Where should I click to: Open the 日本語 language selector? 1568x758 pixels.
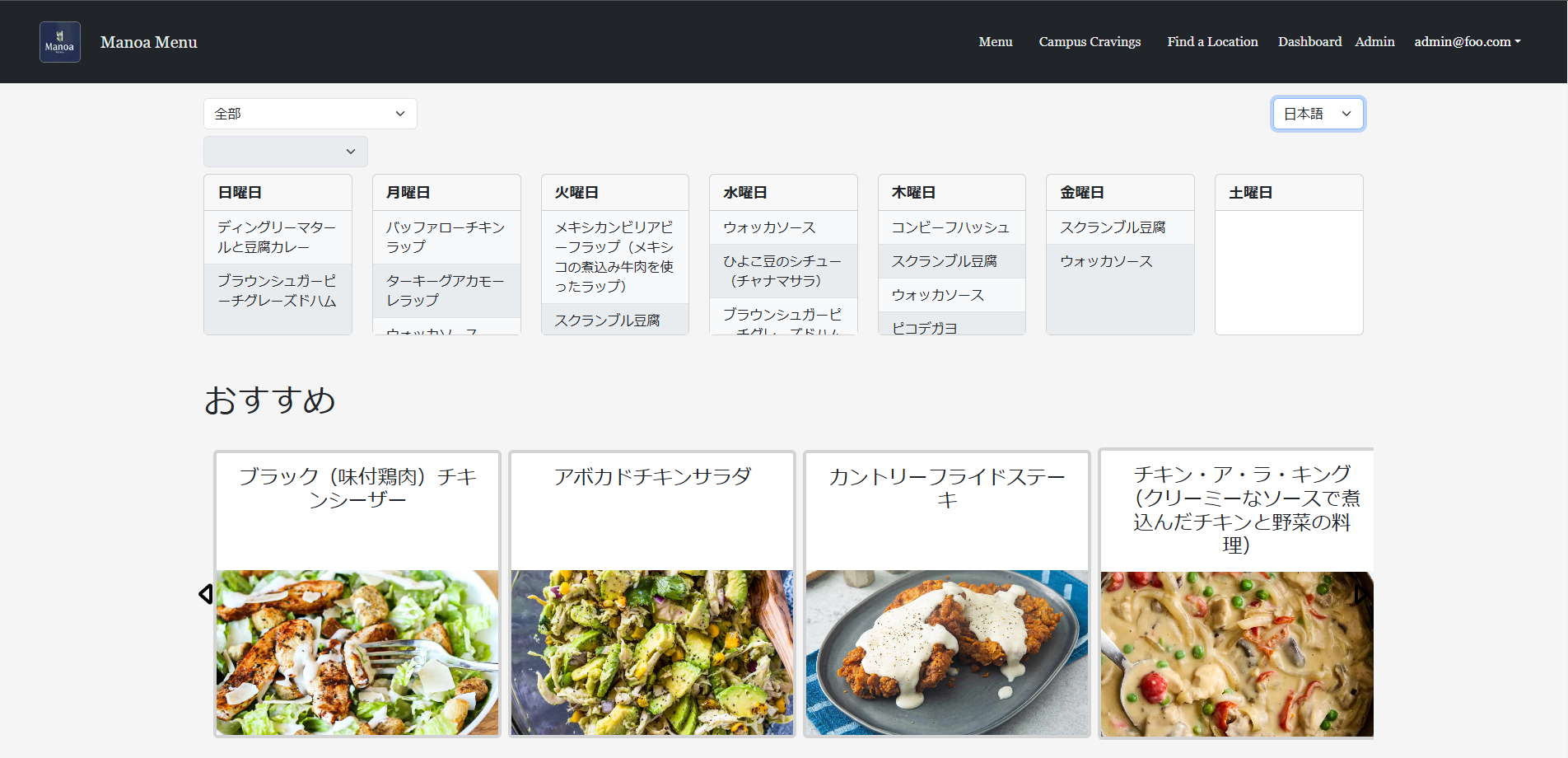point(1317,114)
